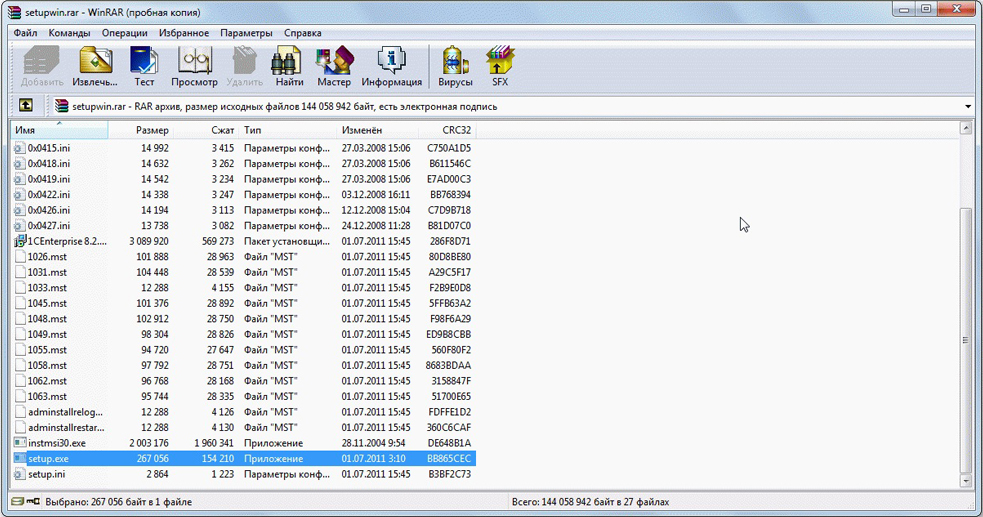Click the file icon of setup.exe
983x517 pixels.
[x=20, y=459]
